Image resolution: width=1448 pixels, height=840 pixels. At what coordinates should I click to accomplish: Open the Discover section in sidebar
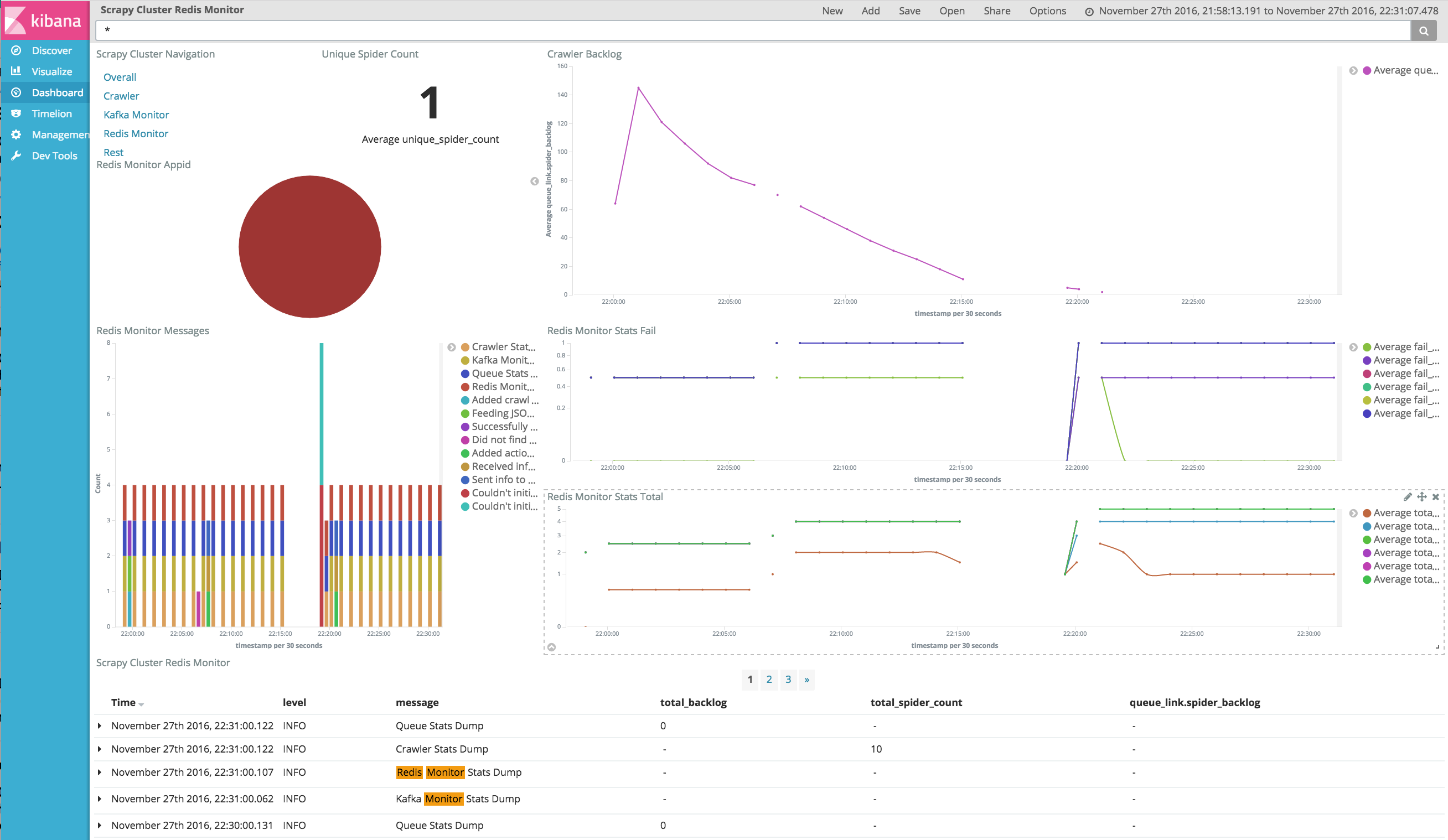point(51,50)
